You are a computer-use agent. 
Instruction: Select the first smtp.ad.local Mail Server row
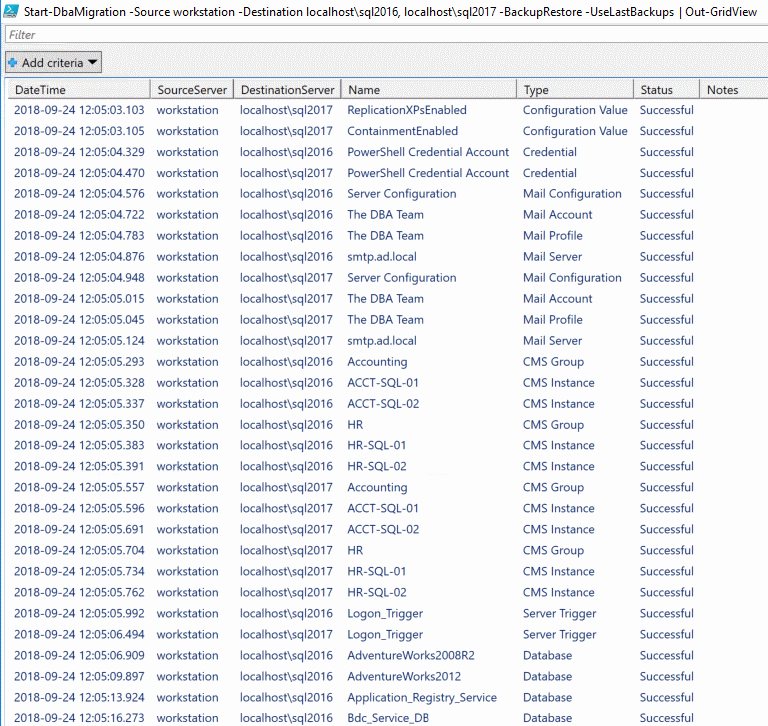(x=381, y=257)
